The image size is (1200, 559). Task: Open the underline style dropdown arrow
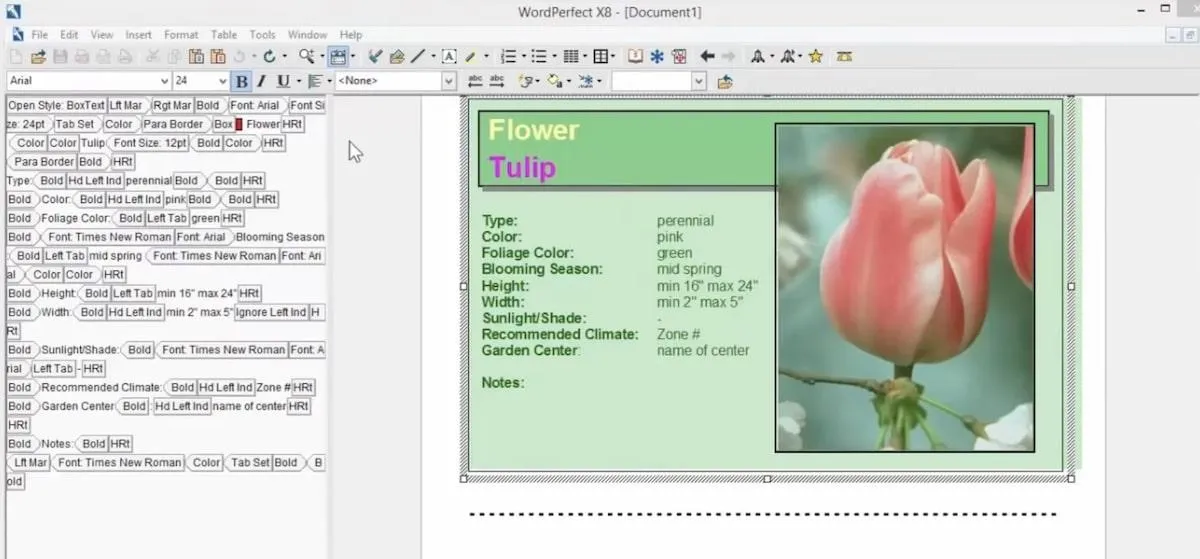[x=298, y=81]
